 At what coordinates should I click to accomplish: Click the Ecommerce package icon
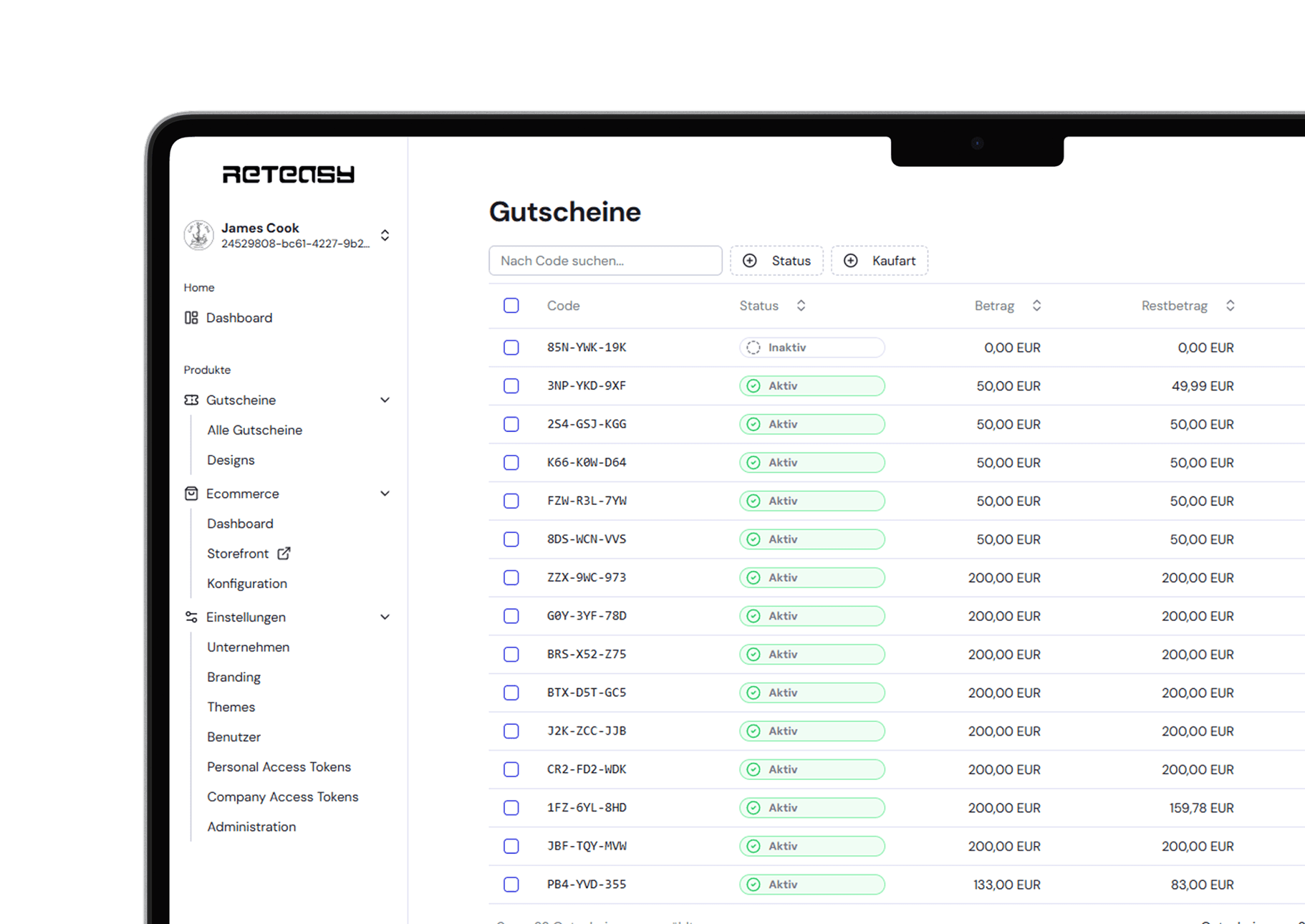pos(190,494)
